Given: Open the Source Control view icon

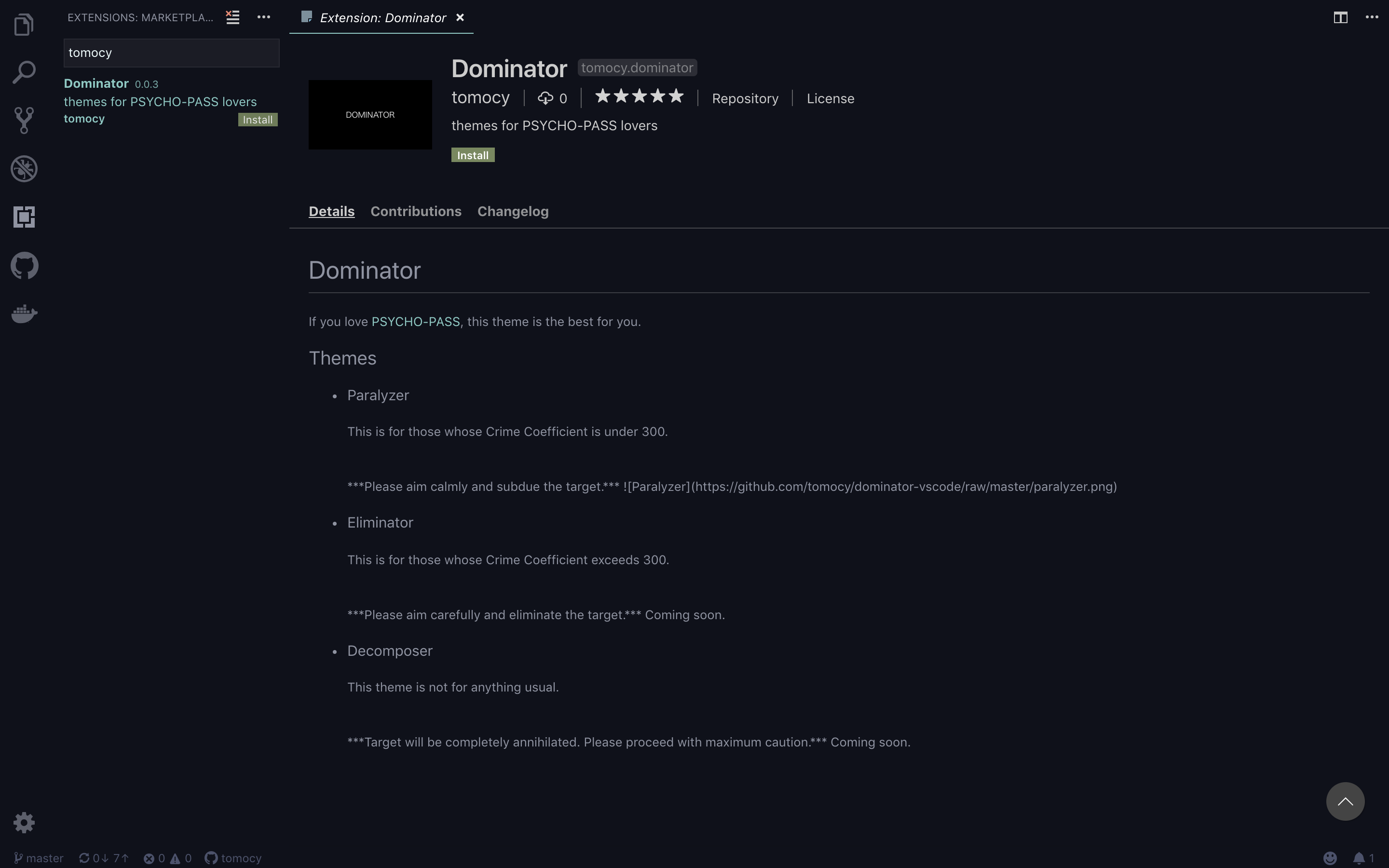Looking at the screenshot, I should (x=24, y=120).
